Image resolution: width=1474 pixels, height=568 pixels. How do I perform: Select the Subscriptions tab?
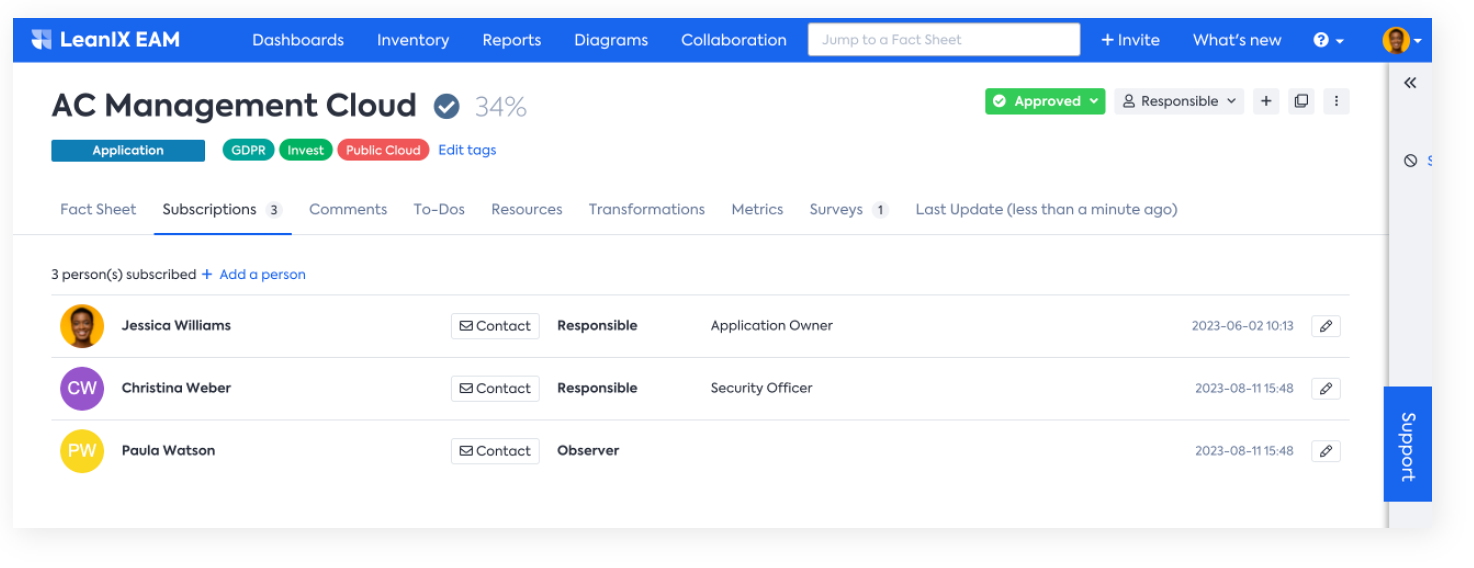point(222,209)
